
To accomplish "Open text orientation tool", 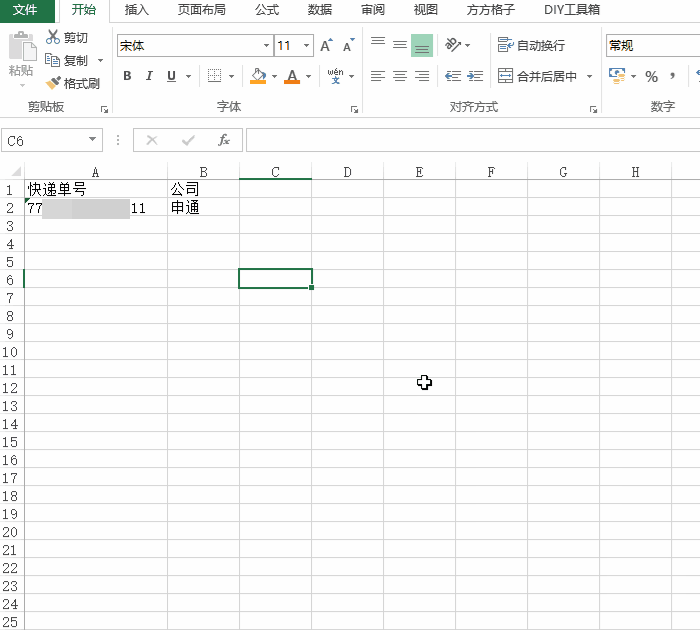I will click(x=453, y=45).
